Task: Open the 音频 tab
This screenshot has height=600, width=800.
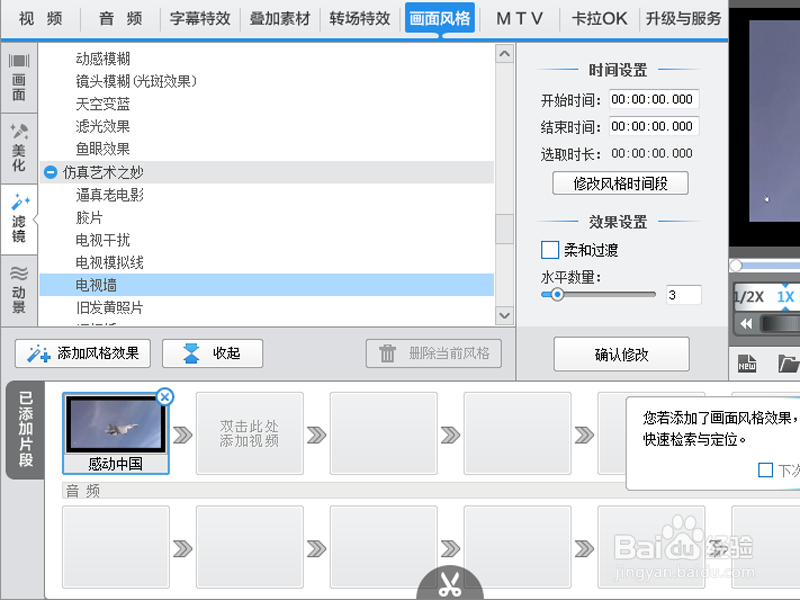Action: tap(120, 18)
